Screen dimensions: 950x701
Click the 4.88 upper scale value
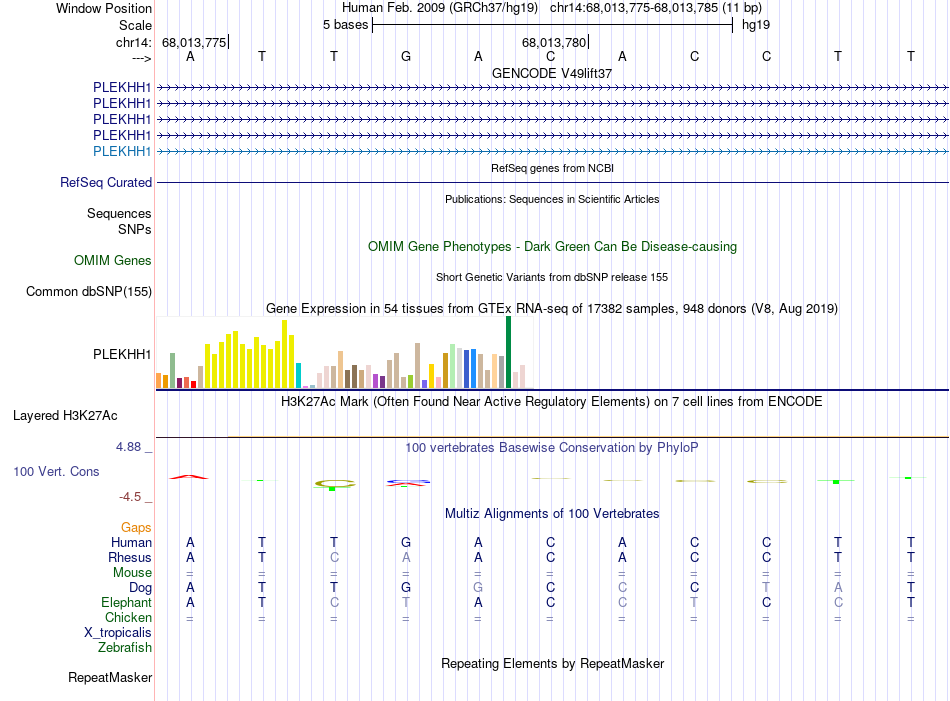click(x=128, y=447)
